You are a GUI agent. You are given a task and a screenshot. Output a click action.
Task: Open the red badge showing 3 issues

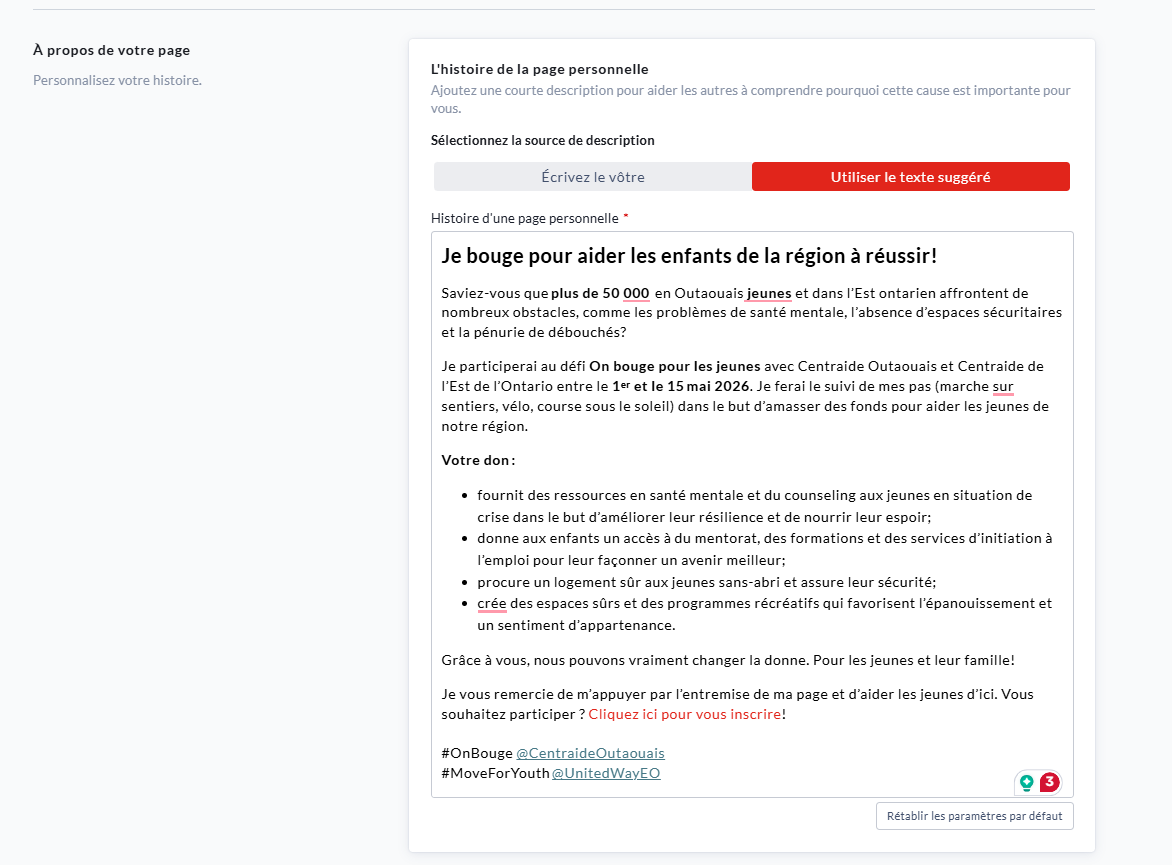click(1049, 782)
